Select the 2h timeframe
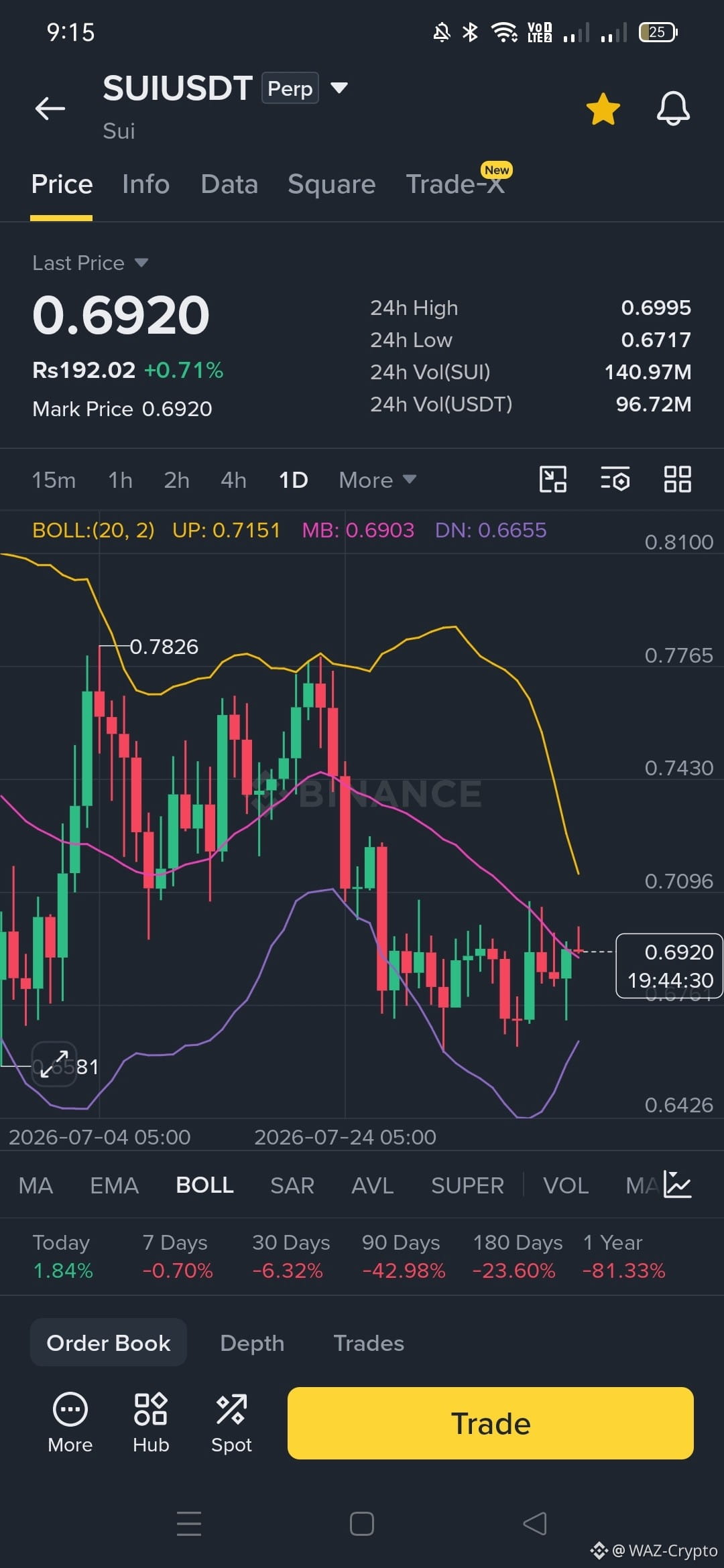The height and width of the screenshot is (1568, 724). coord(177,480)
